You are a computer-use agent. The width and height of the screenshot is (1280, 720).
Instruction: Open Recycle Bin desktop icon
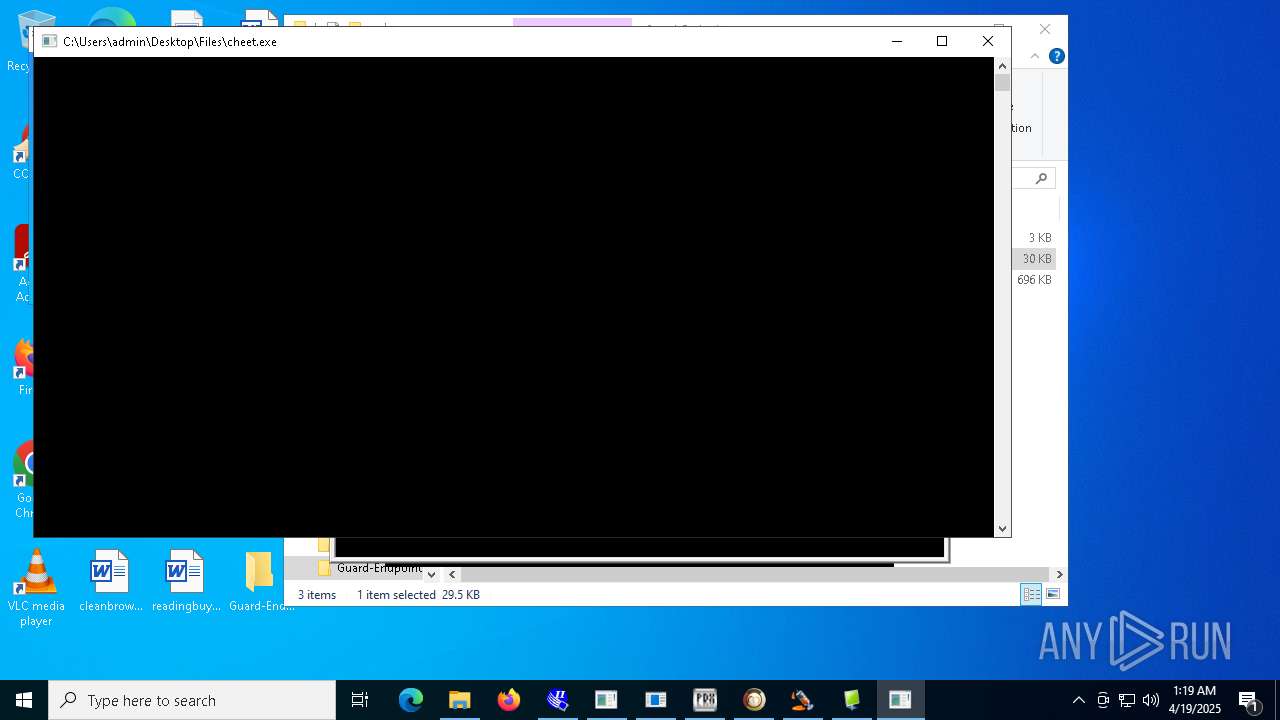[19, 42]
